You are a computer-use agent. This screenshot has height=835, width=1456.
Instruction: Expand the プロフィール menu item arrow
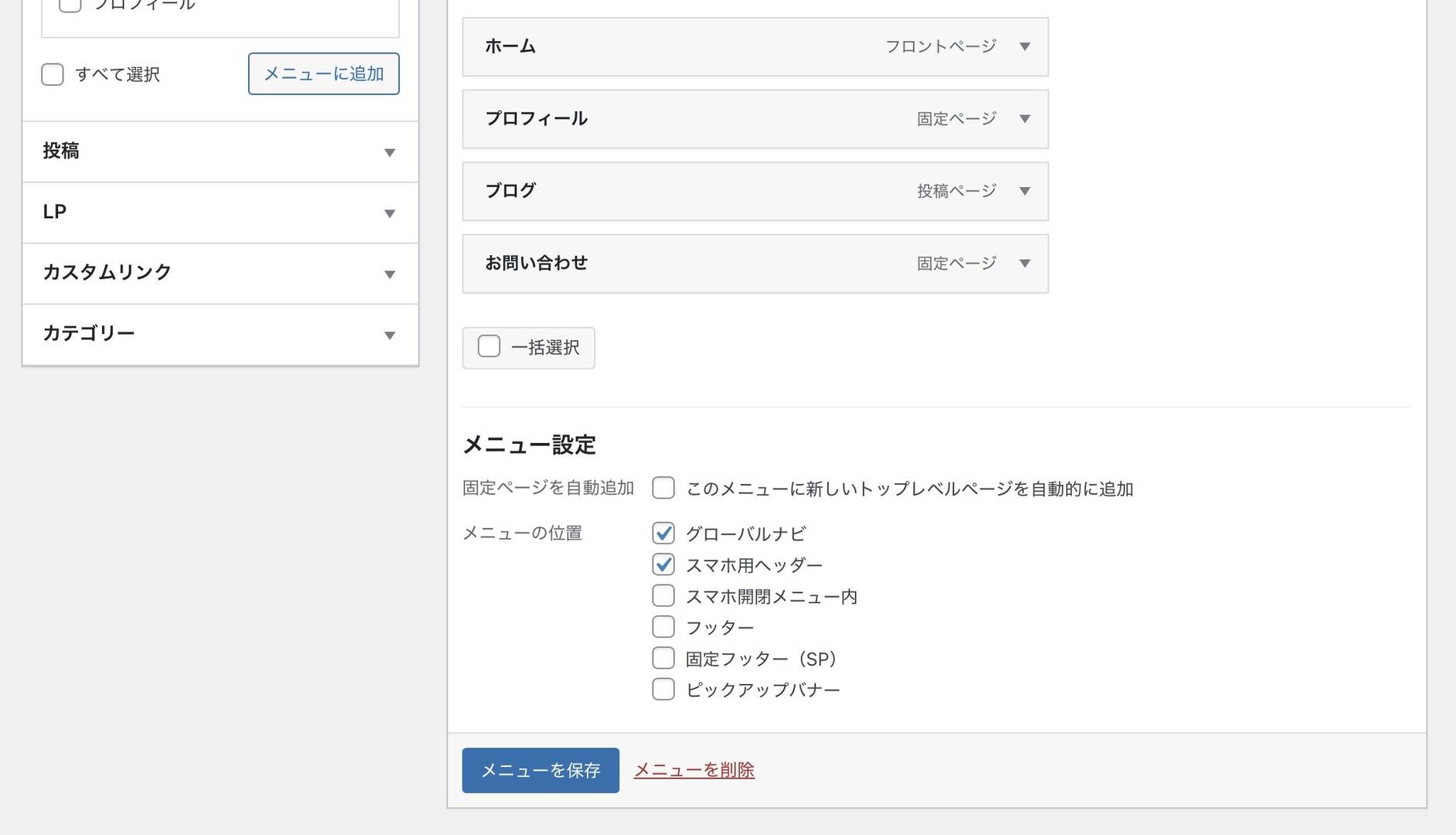[x=1025, y=119]
